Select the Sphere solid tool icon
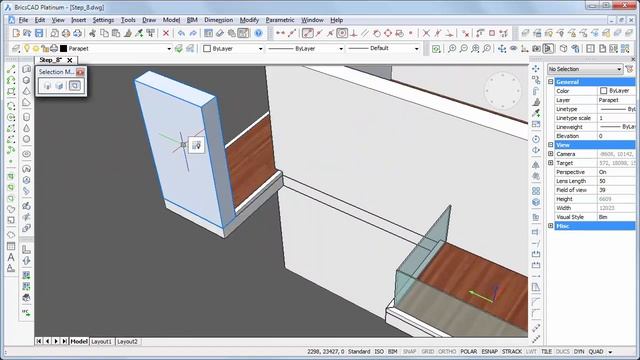Screen dimensions: 640x360 tap(27, 139)
